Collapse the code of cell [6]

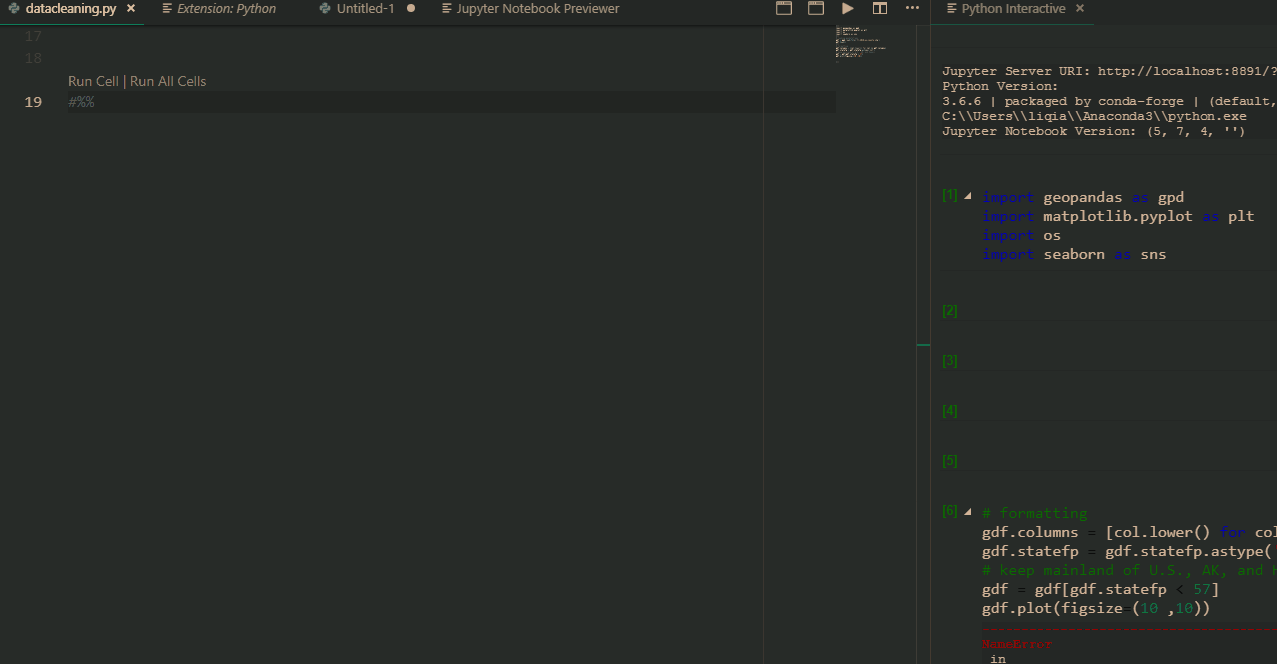point(967,511)
